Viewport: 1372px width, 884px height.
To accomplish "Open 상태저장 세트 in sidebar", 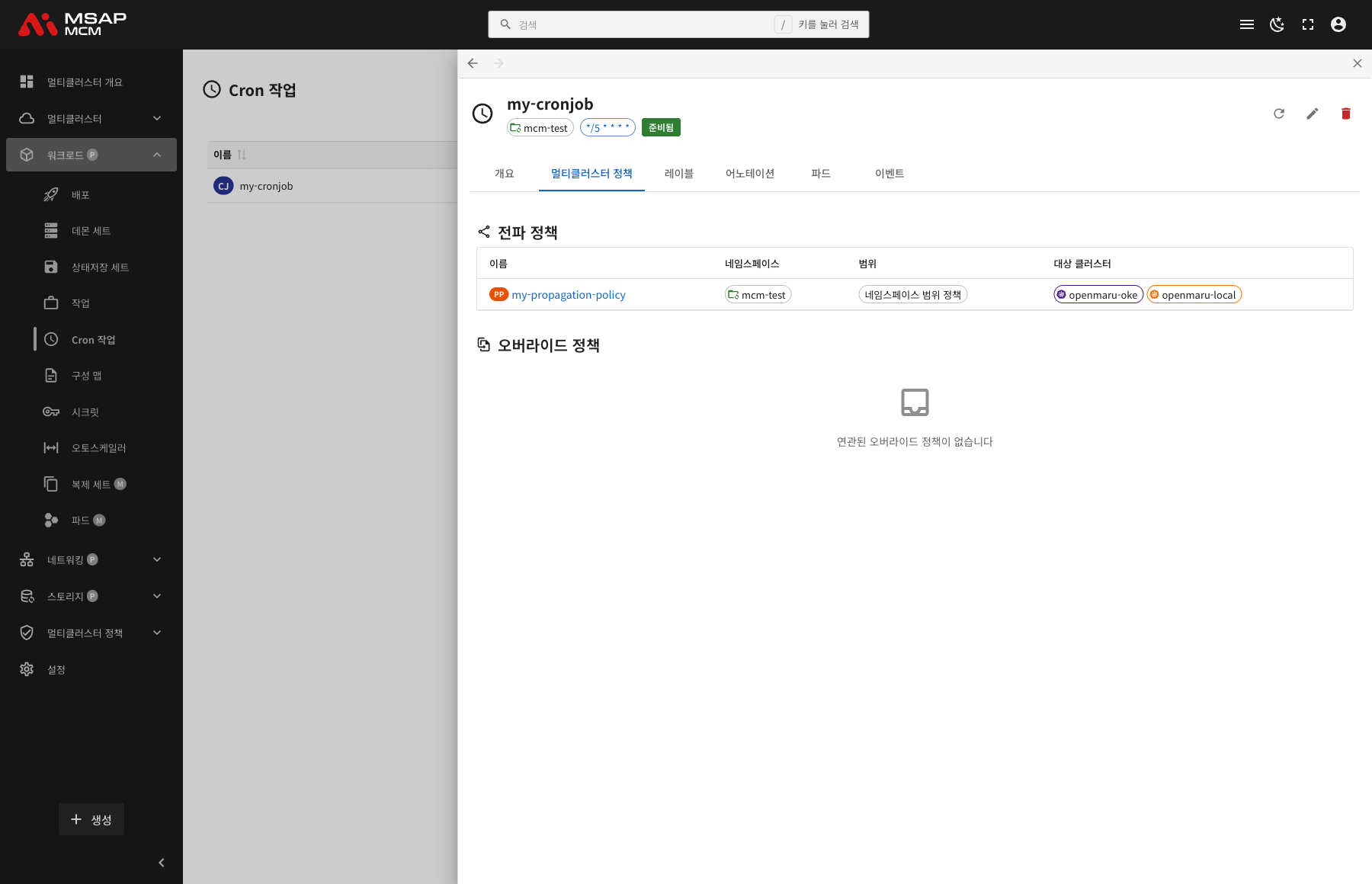I will [x=91, y=267].
